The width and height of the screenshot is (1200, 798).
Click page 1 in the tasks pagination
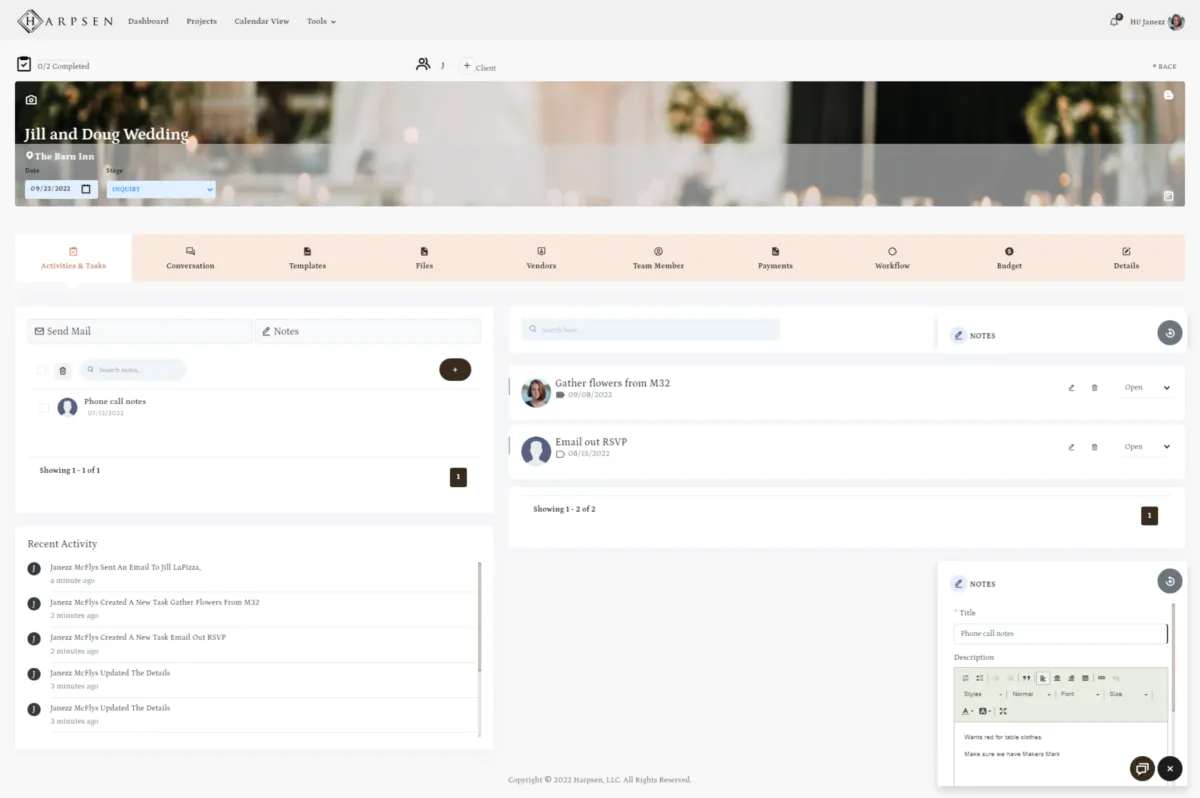coord(1149,516)
